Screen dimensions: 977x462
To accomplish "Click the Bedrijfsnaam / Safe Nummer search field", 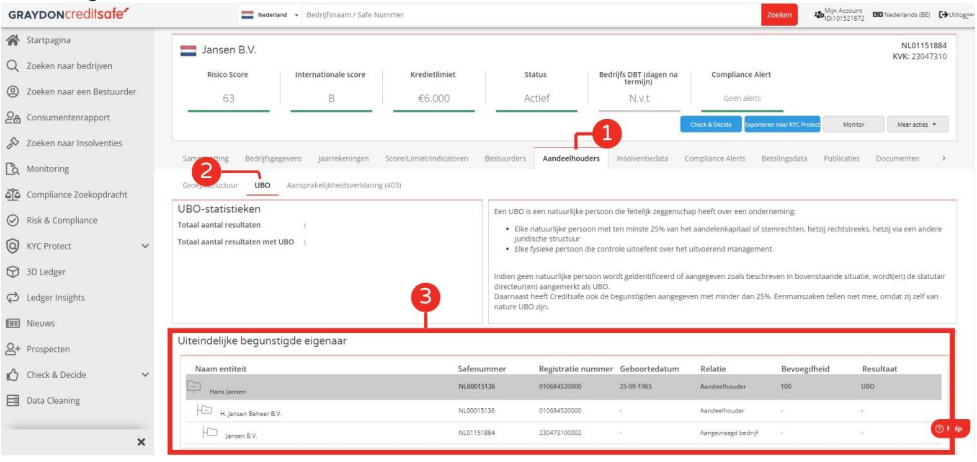I will click(x=530, y=15).
